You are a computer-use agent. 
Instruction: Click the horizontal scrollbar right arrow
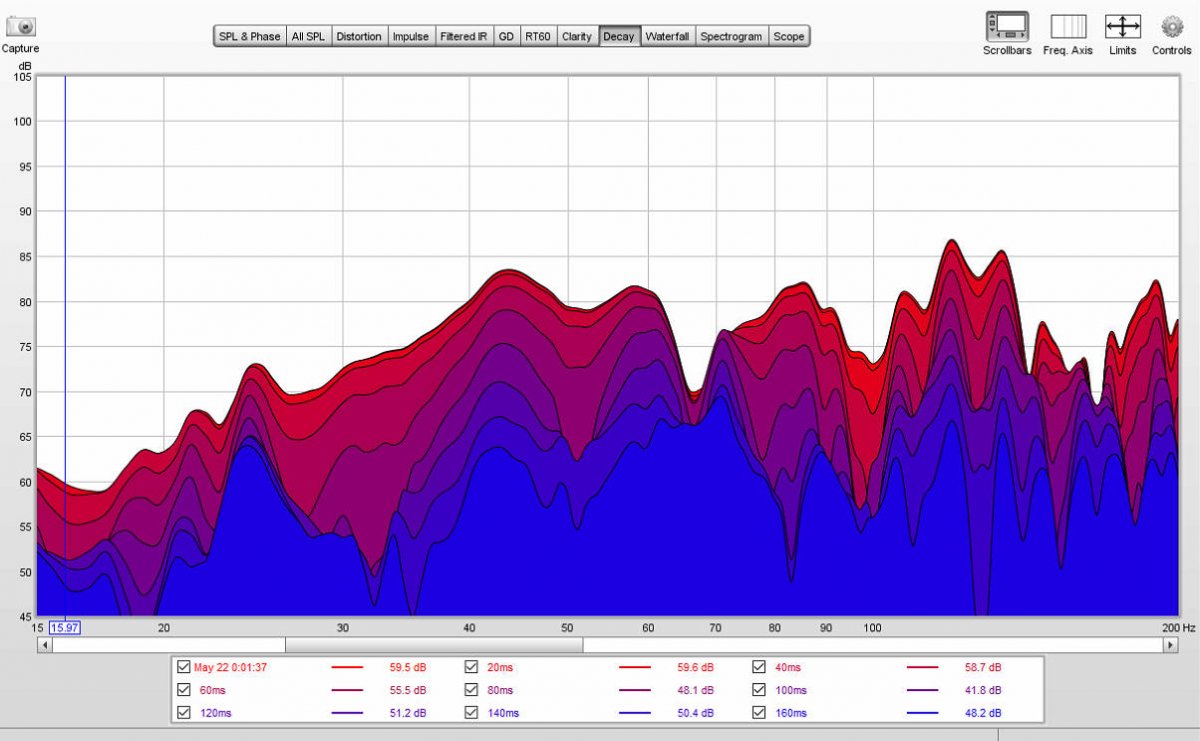click(x=1171, y=645)
